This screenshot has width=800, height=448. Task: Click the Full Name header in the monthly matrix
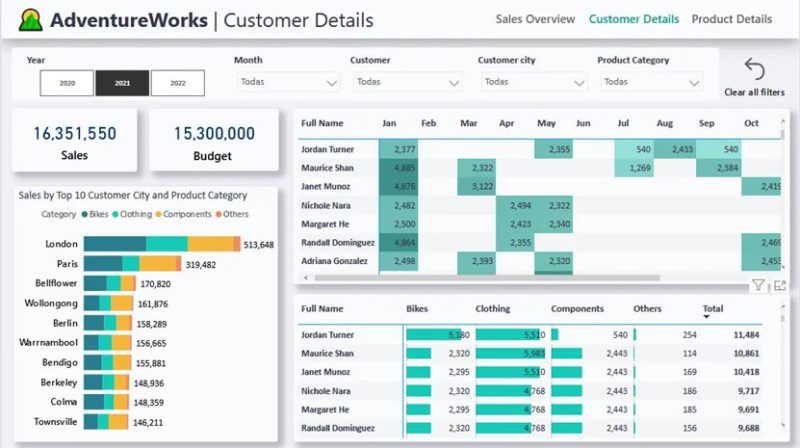[x=322, y=123]
